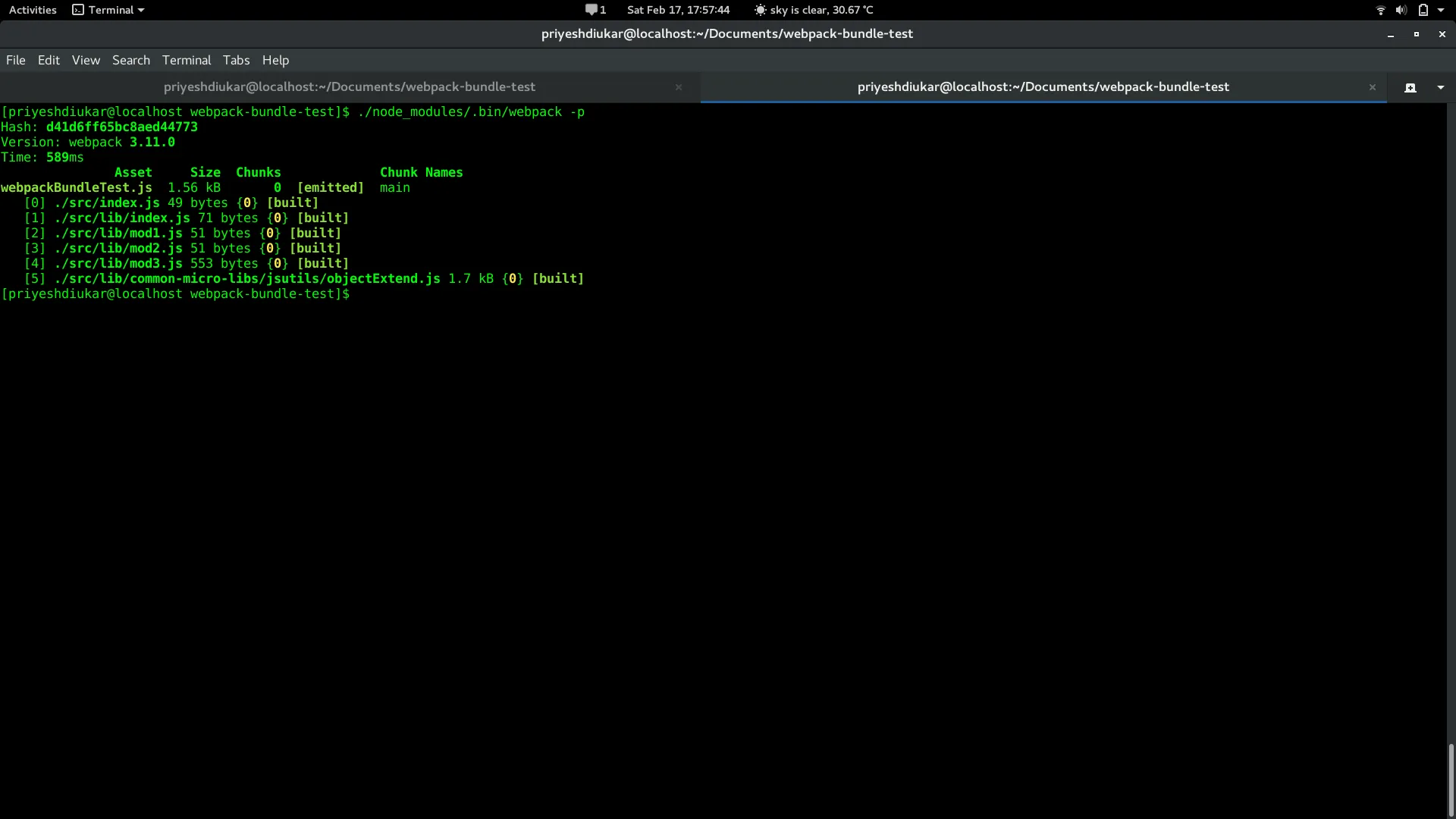
Task: Close the second active terminal tab
Action: click(x=1372, y=87)
